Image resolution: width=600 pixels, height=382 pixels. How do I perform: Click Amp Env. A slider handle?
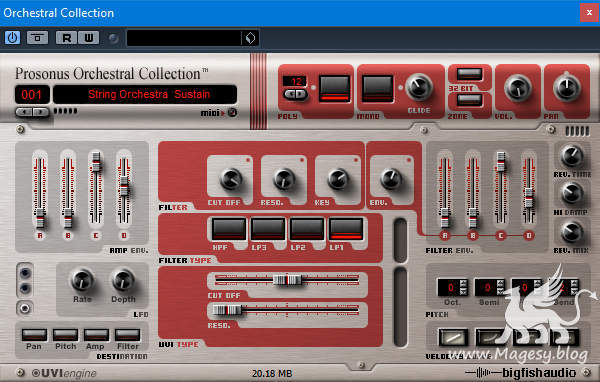click(x=40, y=218)
